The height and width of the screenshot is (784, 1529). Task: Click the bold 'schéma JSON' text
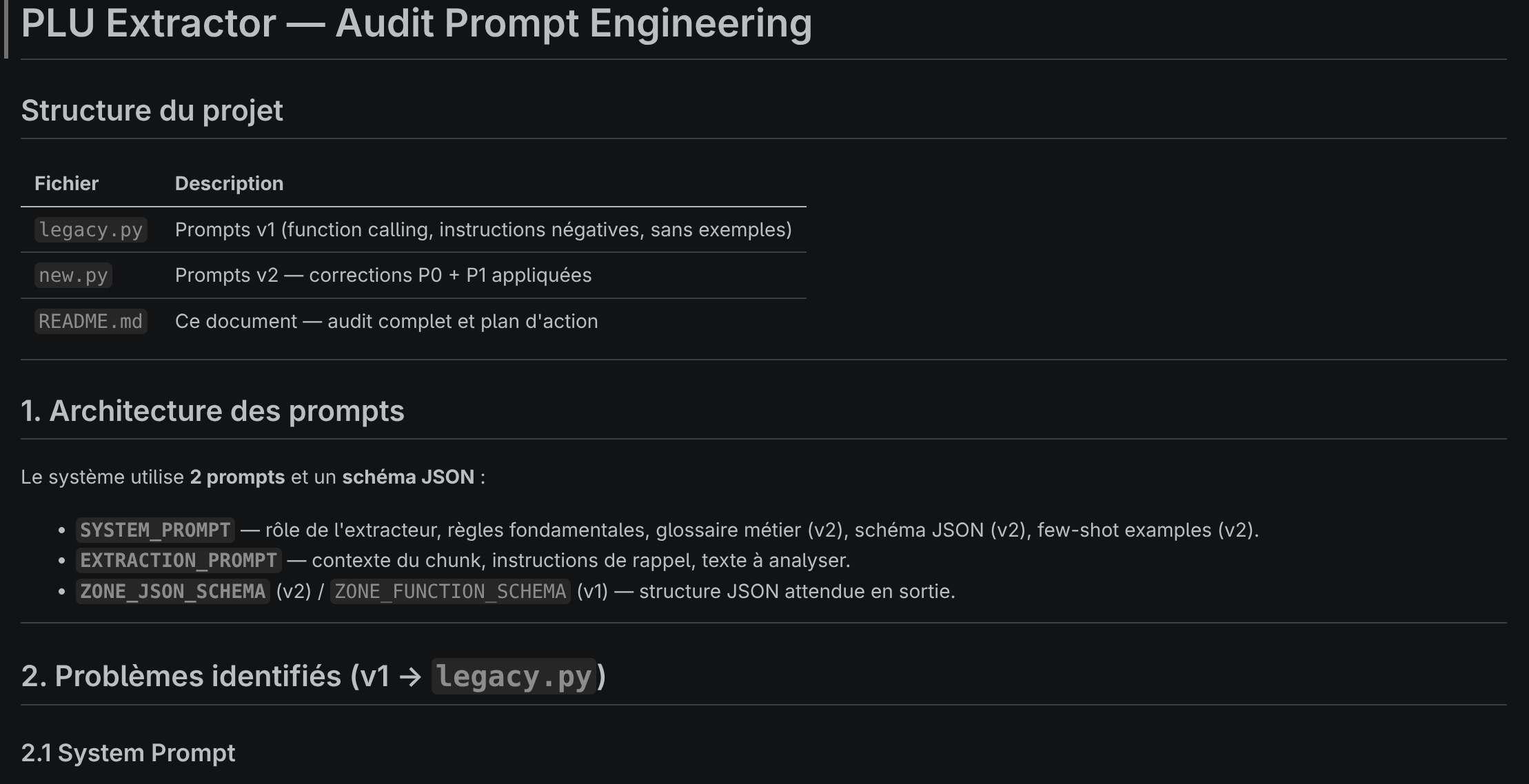click(x=408, y=477)
